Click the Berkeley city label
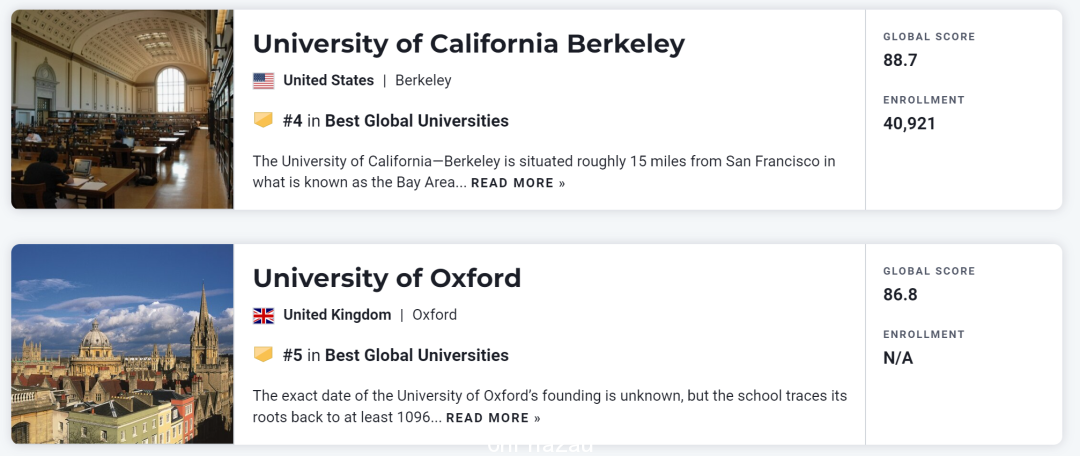The image size is (1080, 456). coord(423,81)
